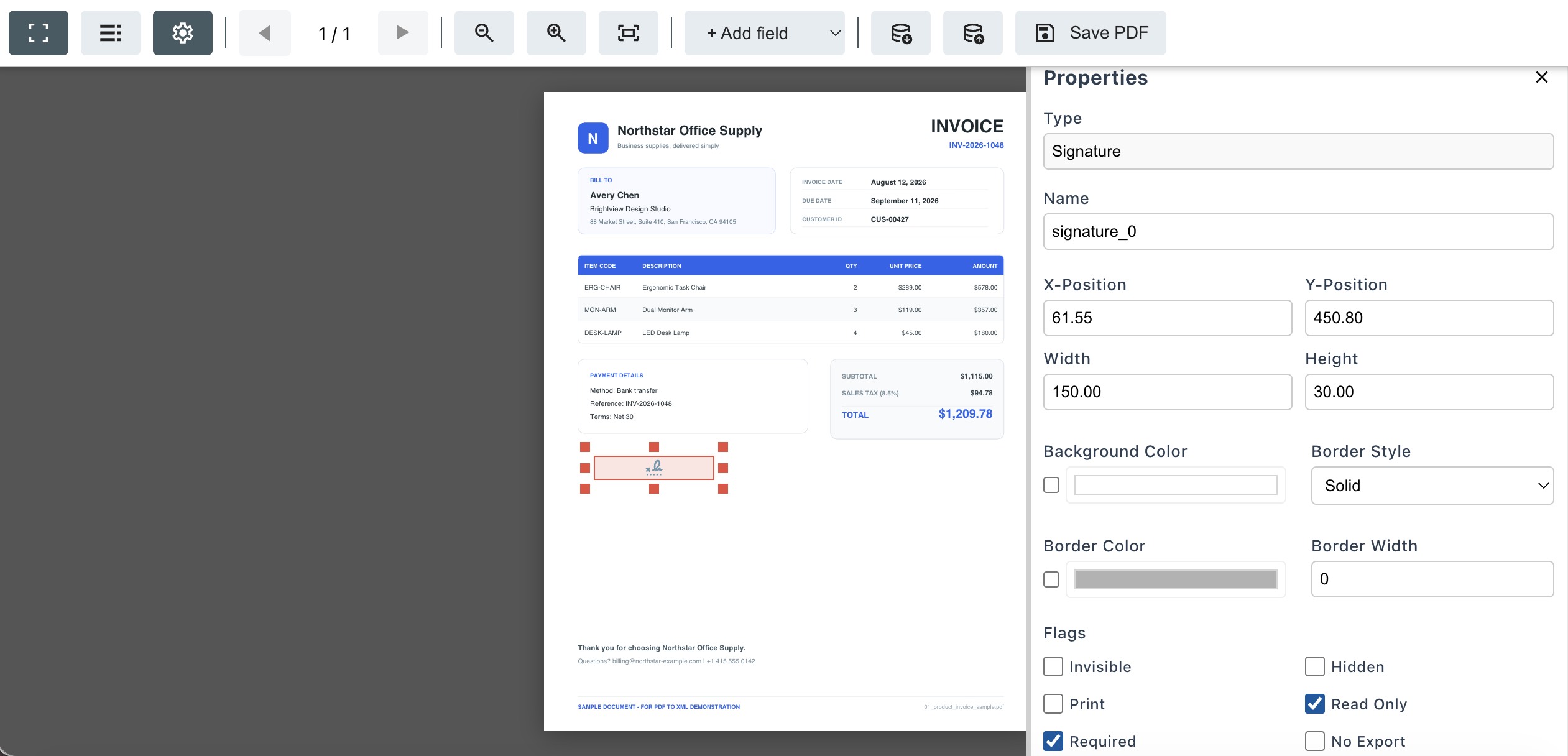This screenshot has width=1568, height=756.
Task: Zoom out of the PDF
Action: tap(484, 33)
